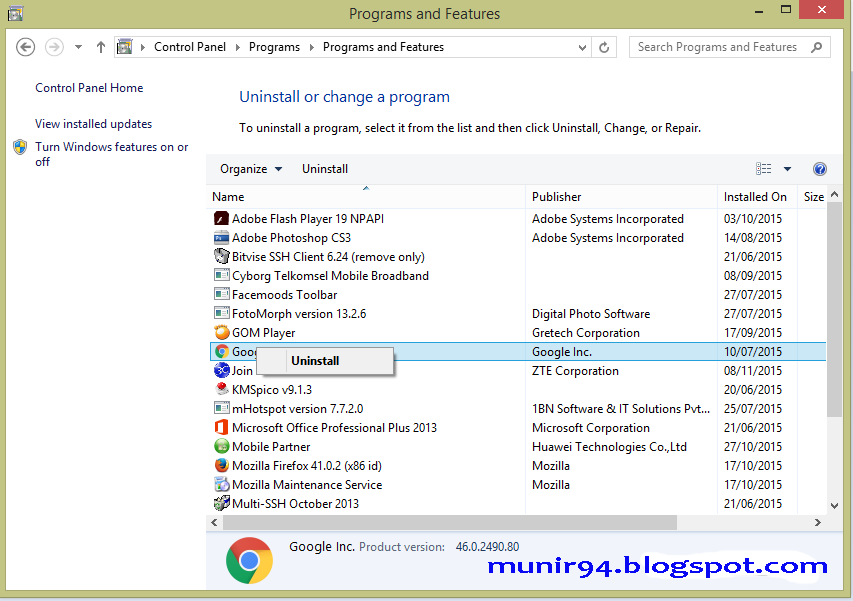
Task: Select the GOM Player entry
Action: tap(518, 332)
